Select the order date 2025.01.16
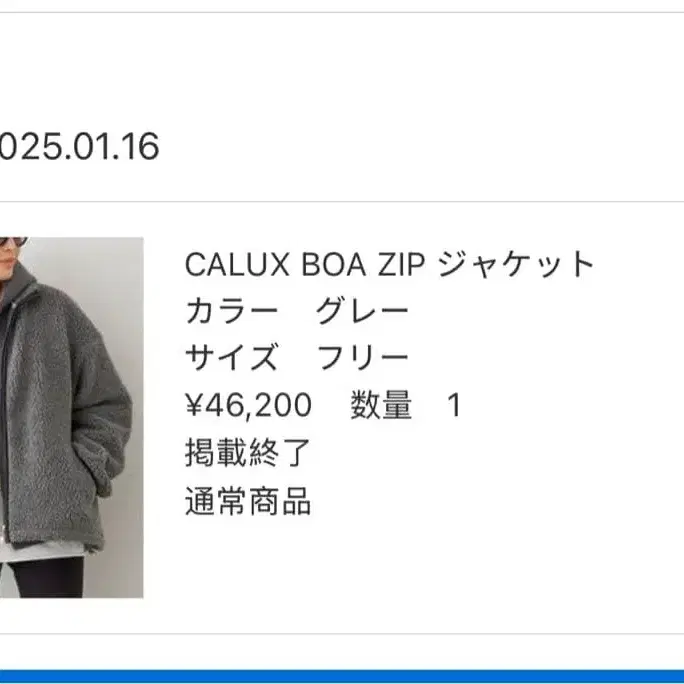Viewport: 684px width, 684px height. coord(79,146)
